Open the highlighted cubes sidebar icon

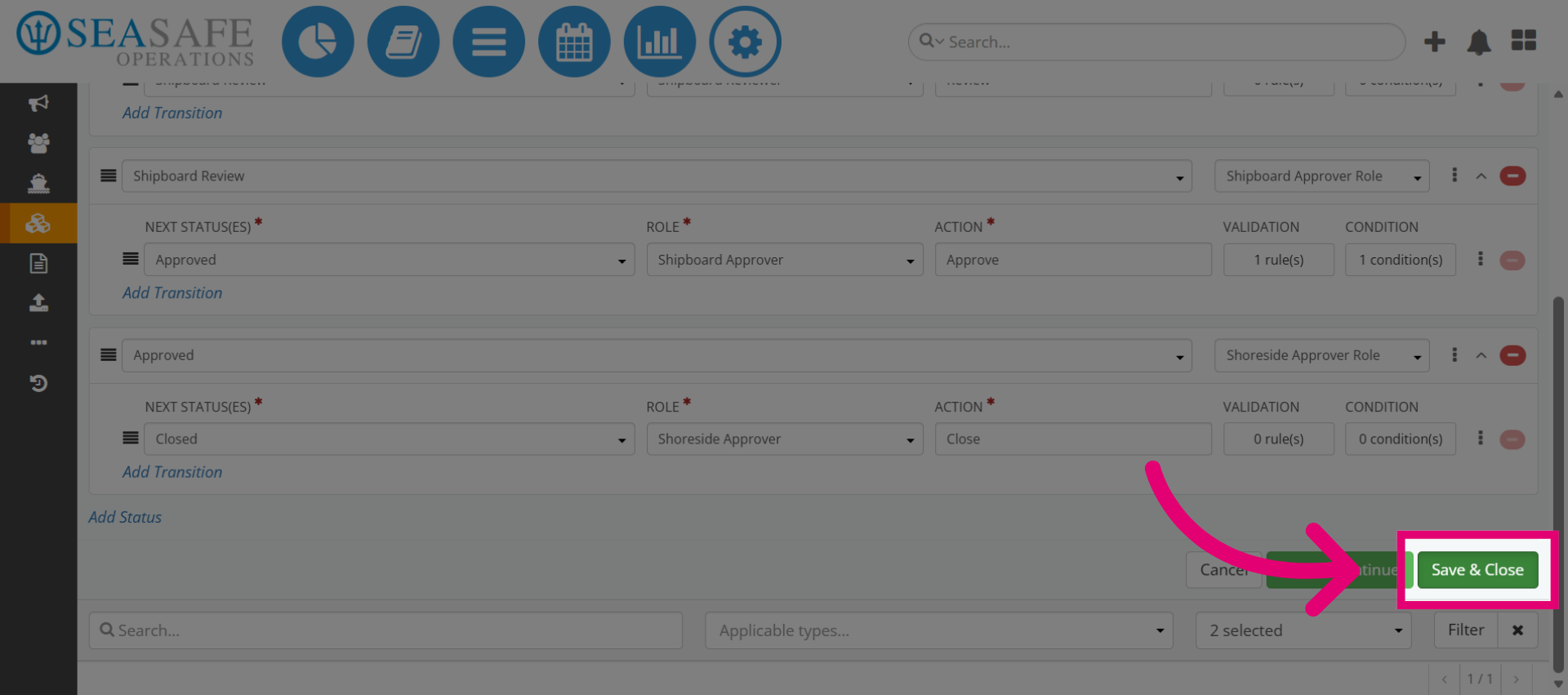38,223
